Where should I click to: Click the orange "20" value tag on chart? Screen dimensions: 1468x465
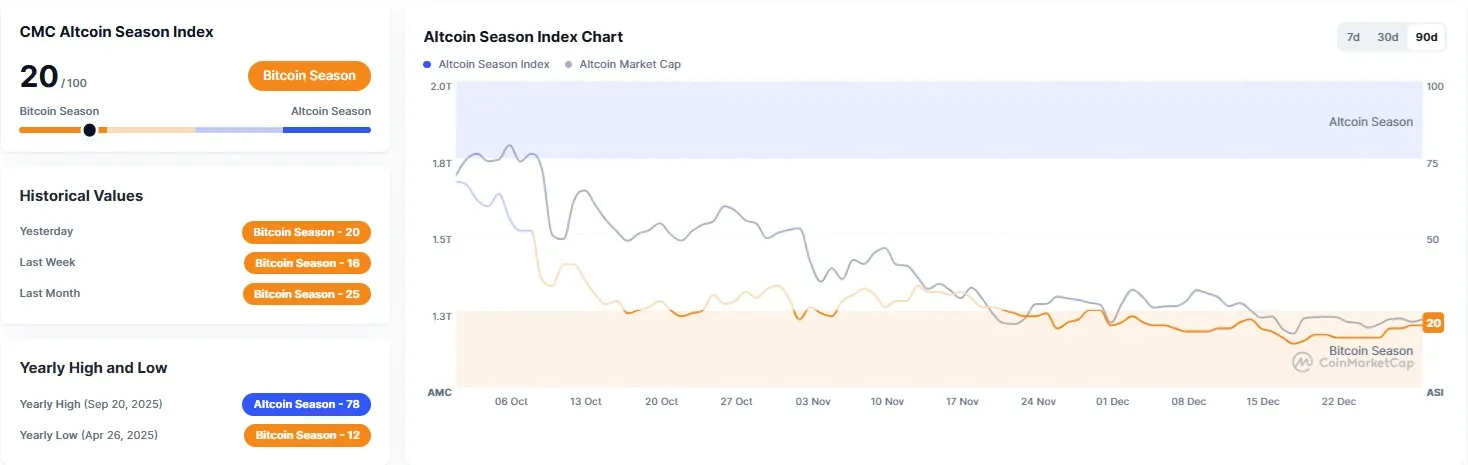coord(1434,323)
